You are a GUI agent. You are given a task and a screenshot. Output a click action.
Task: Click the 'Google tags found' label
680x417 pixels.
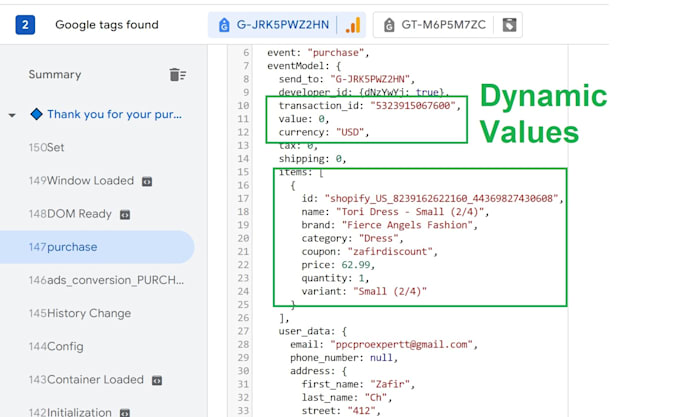[x=107, y=25]
